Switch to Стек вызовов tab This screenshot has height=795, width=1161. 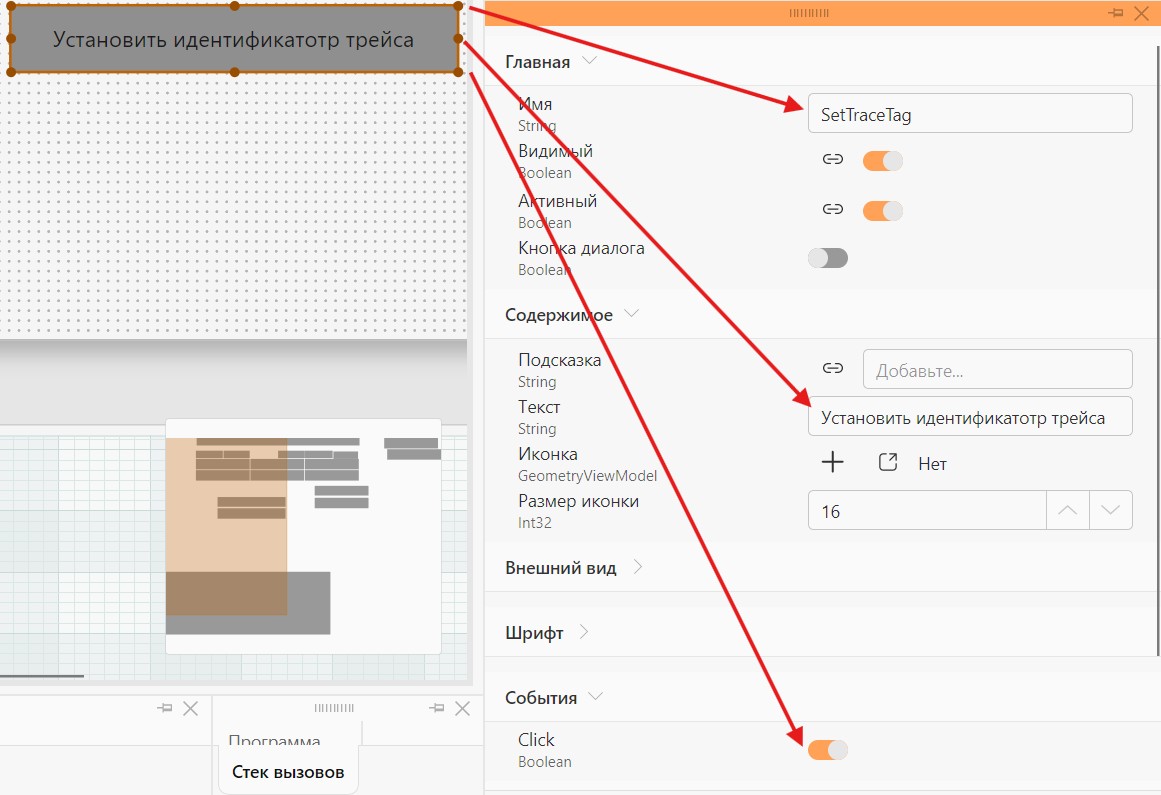(x=288, y=772)
